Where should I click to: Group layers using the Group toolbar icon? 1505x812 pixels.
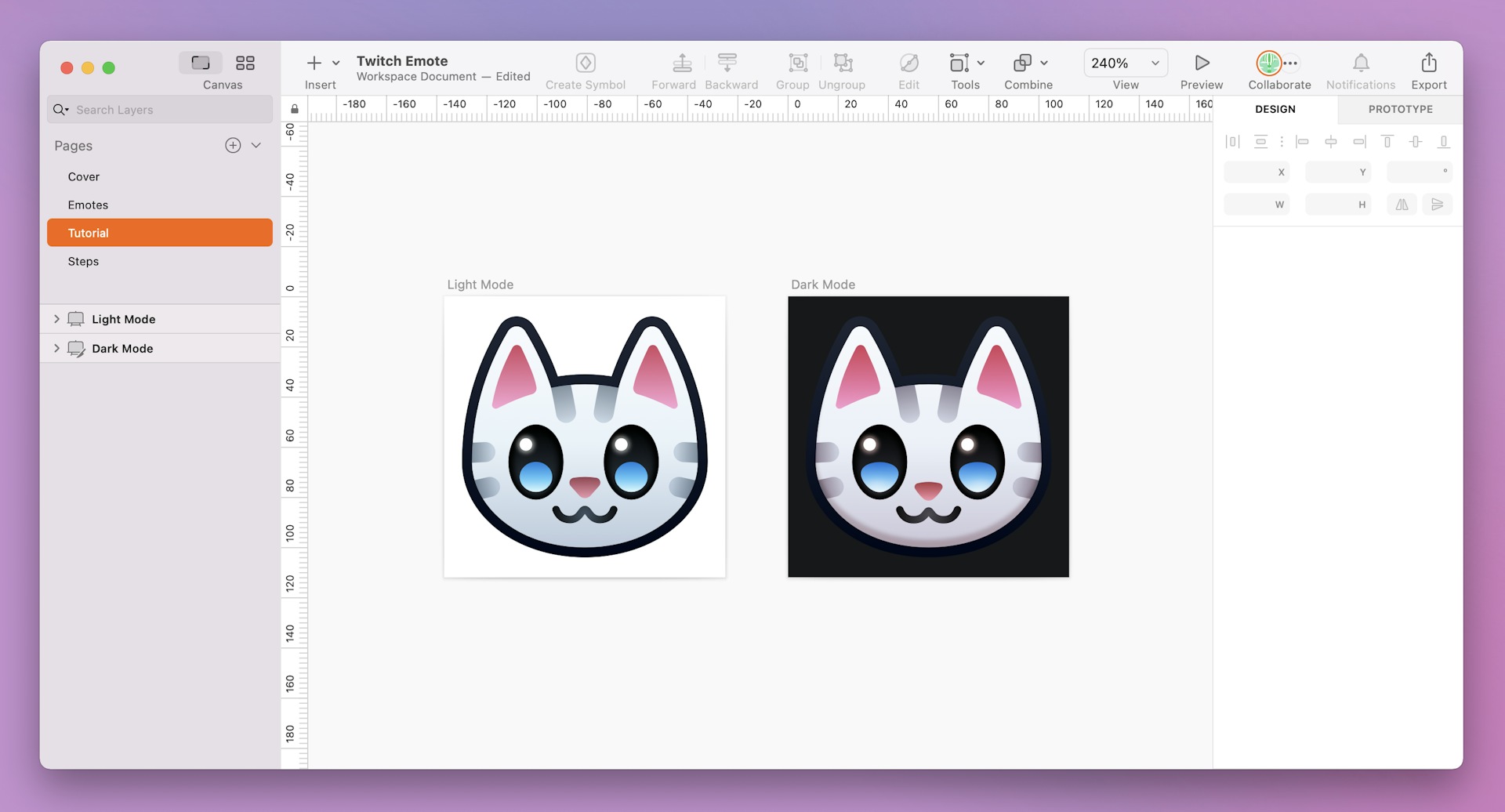pos(793,63)
